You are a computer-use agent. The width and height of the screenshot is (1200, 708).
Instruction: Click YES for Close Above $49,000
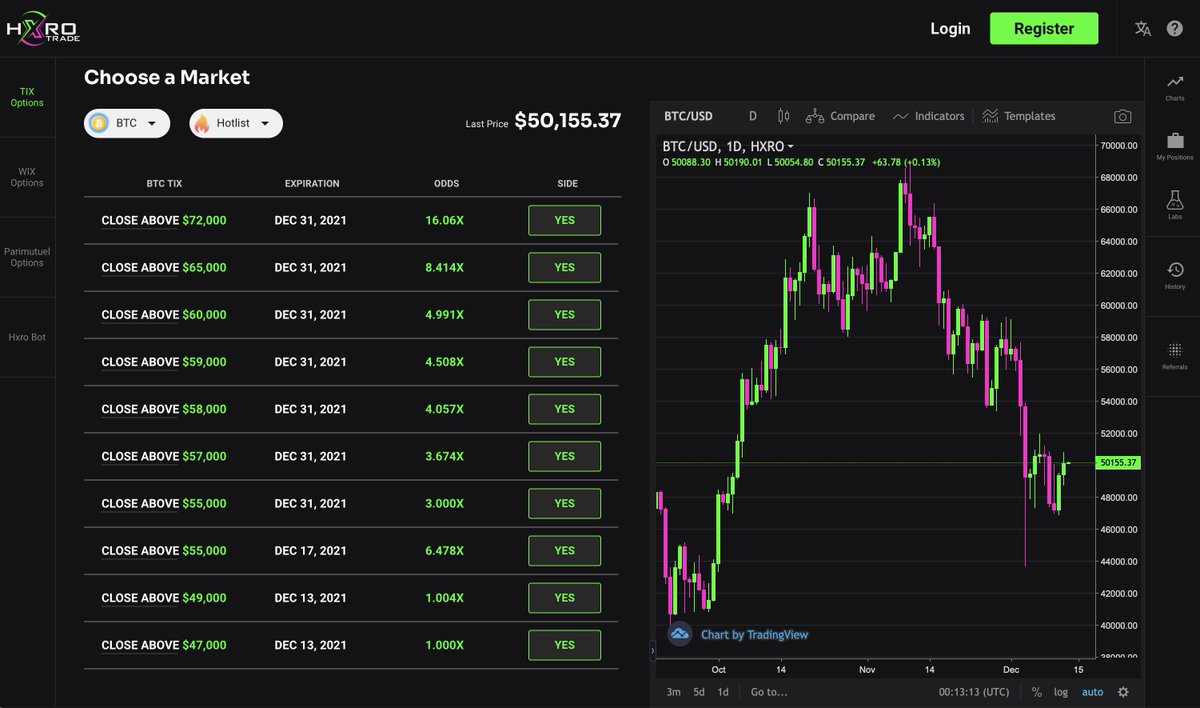coord(564,598)
